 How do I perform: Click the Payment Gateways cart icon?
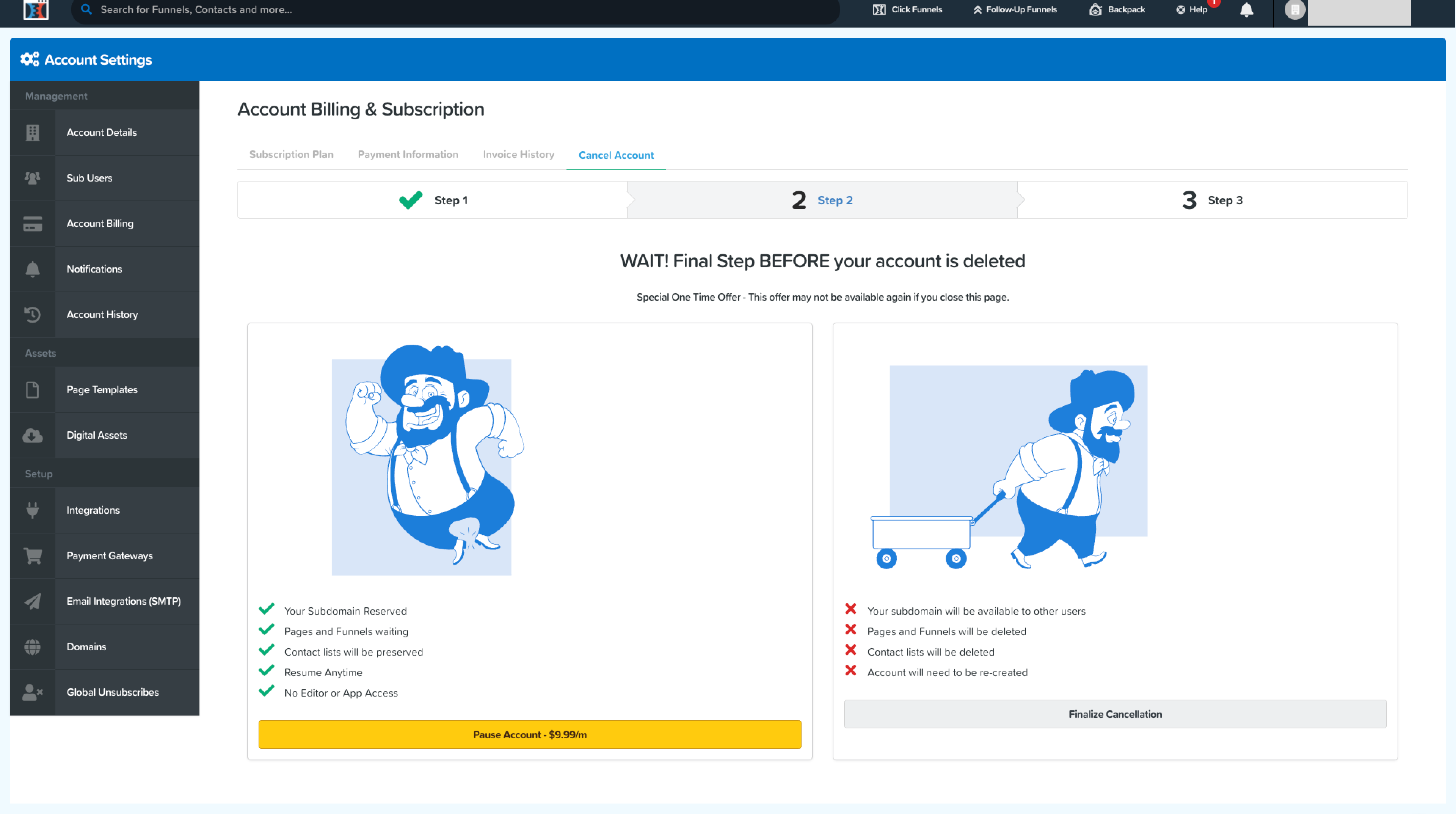32,556
